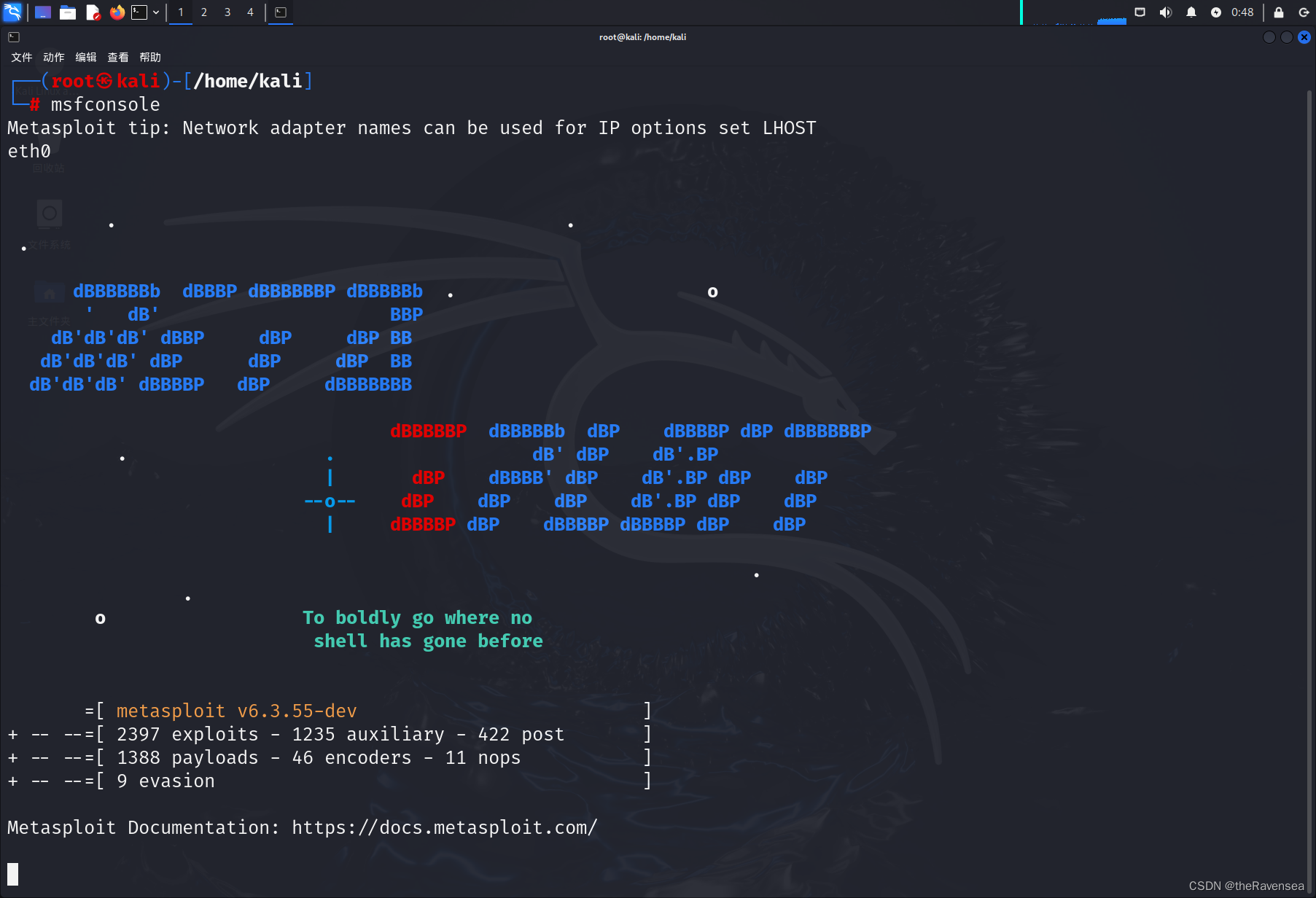Click the '/home/kali' prompt path

[248, 81]
